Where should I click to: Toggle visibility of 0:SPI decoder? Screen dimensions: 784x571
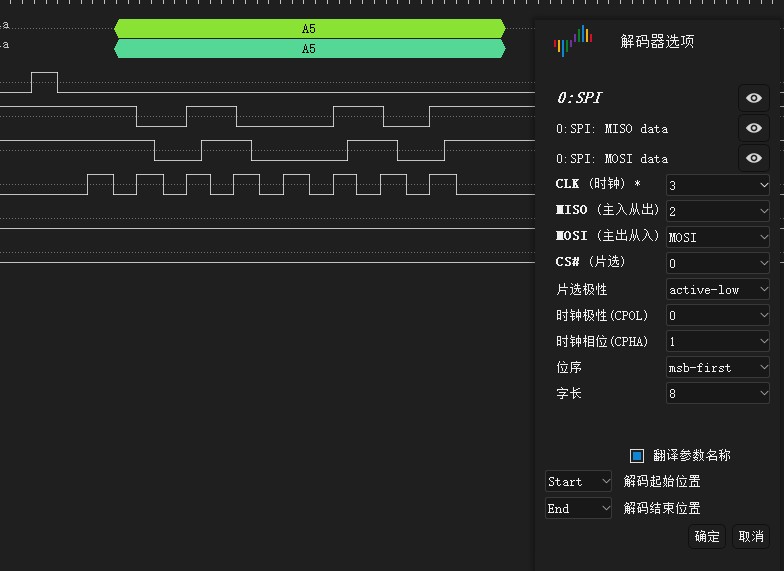pyautogui.click(x=754, y=98)
